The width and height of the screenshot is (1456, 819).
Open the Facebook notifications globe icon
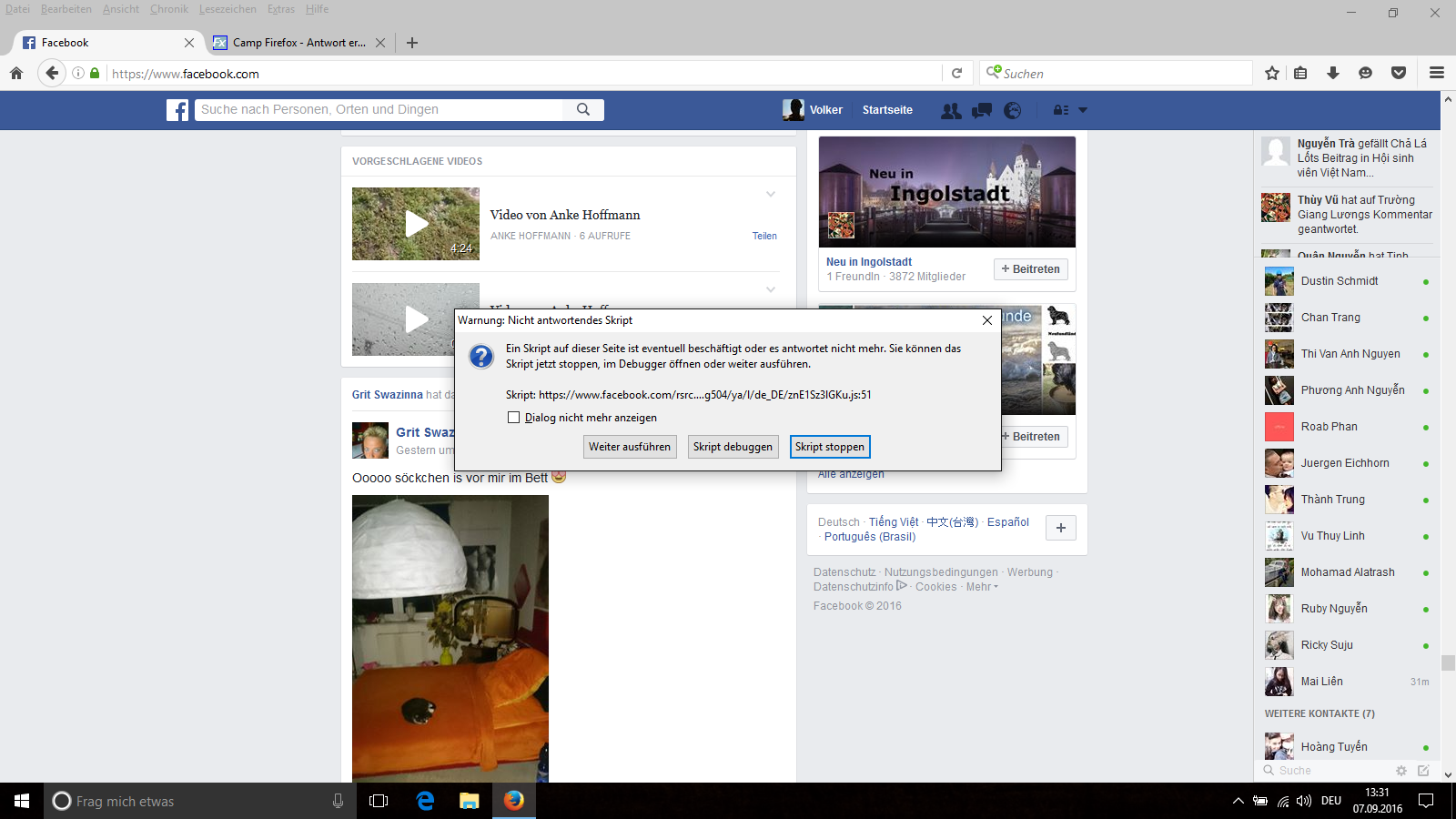(x=1012, y=110)
